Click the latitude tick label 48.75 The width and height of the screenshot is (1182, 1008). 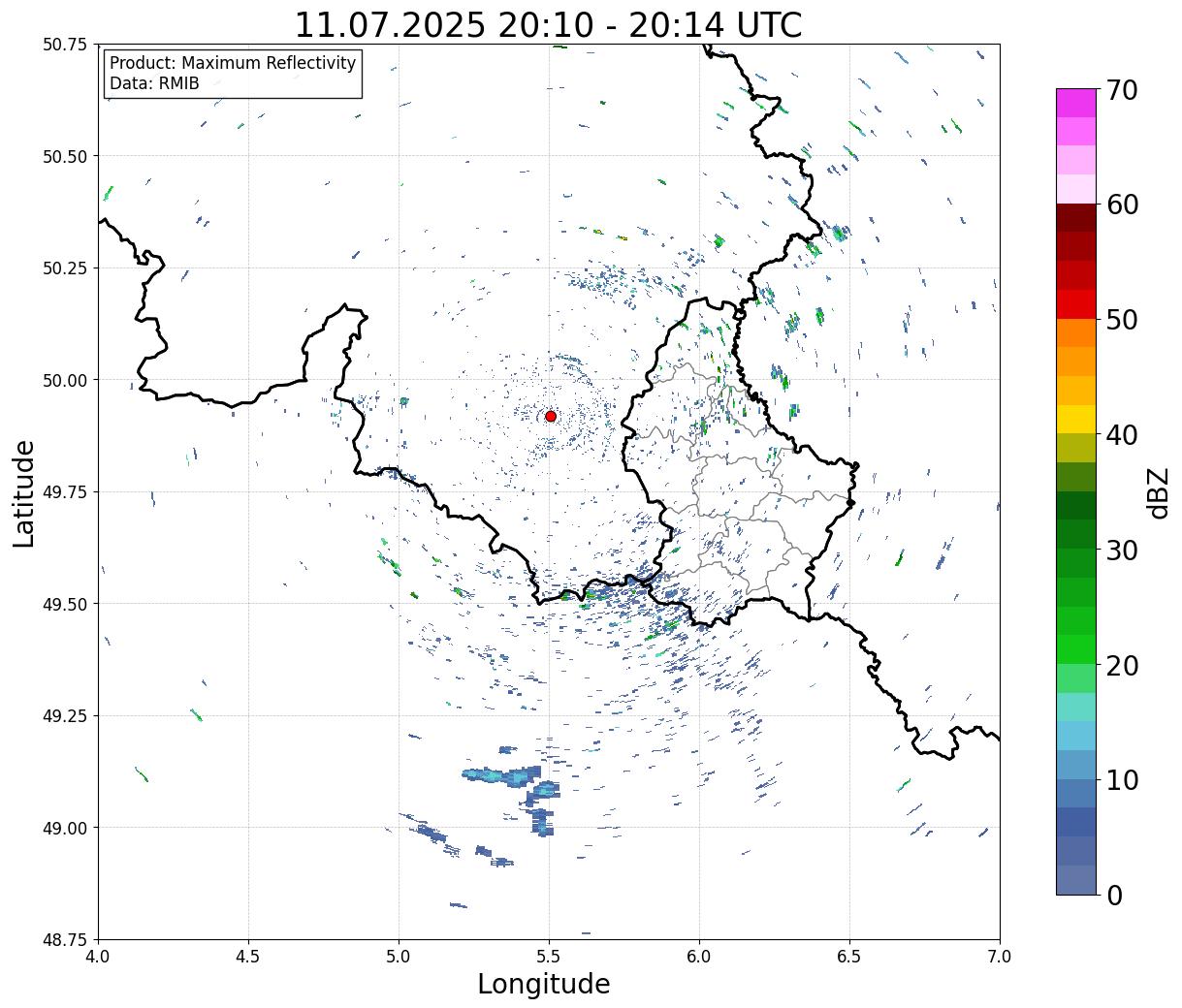pos(65,939)
